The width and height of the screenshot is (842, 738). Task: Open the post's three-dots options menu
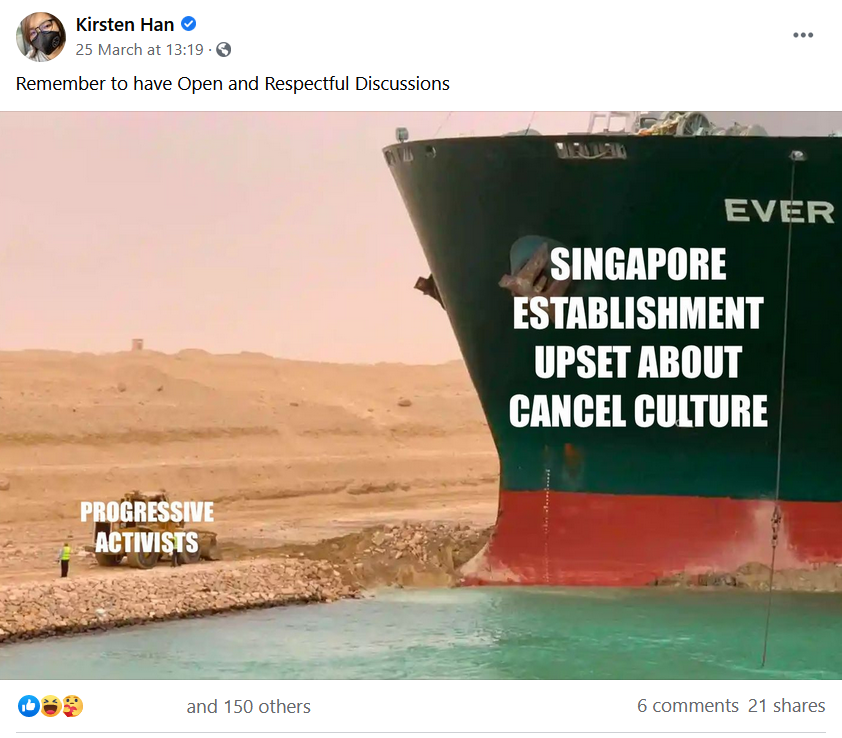(x=803, y=35)
